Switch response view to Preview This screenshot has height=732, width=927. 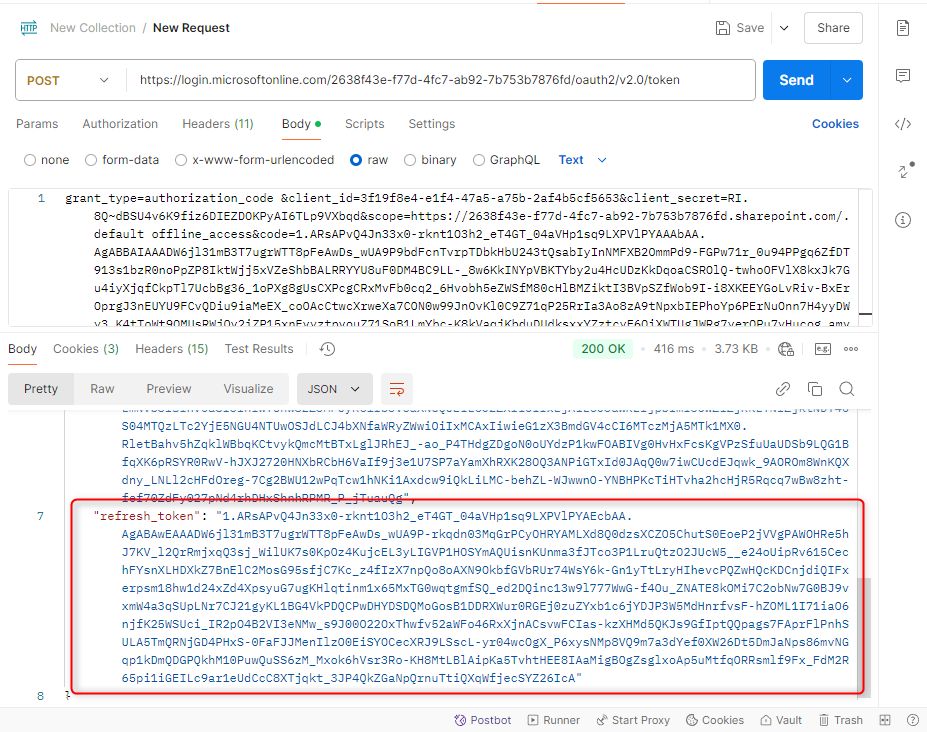point(168,389)
